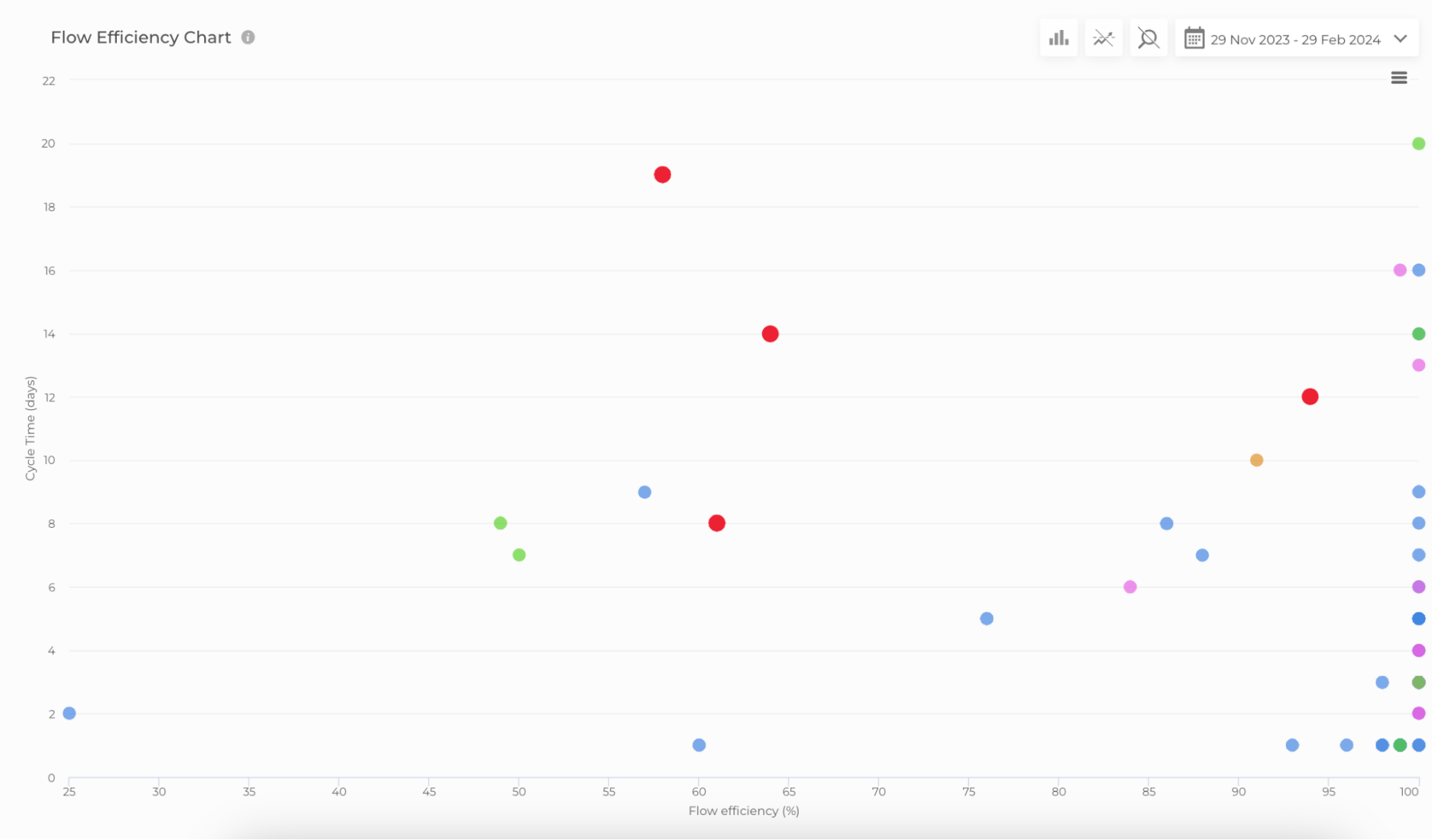Open the chart info tooltip icon

248,37
